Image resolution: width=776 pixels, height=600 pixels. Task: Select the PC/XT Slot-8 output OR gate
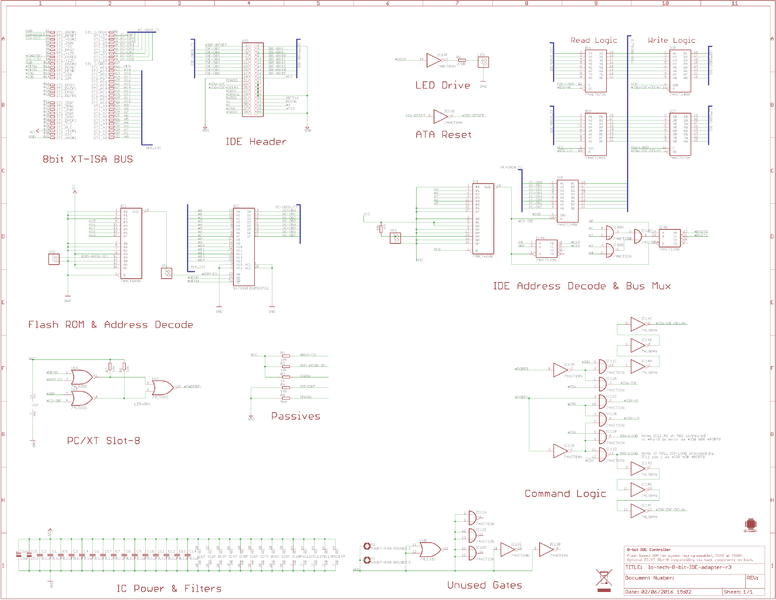coord(163,387)
